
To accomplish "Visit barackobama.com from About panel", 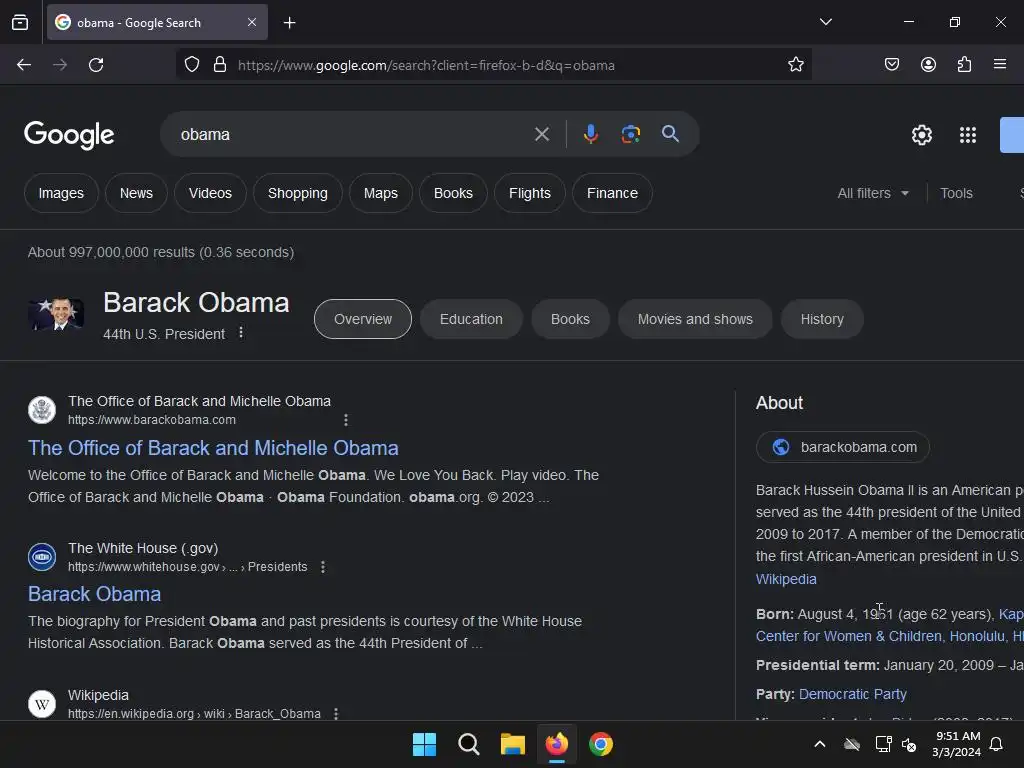I will 842,447.
